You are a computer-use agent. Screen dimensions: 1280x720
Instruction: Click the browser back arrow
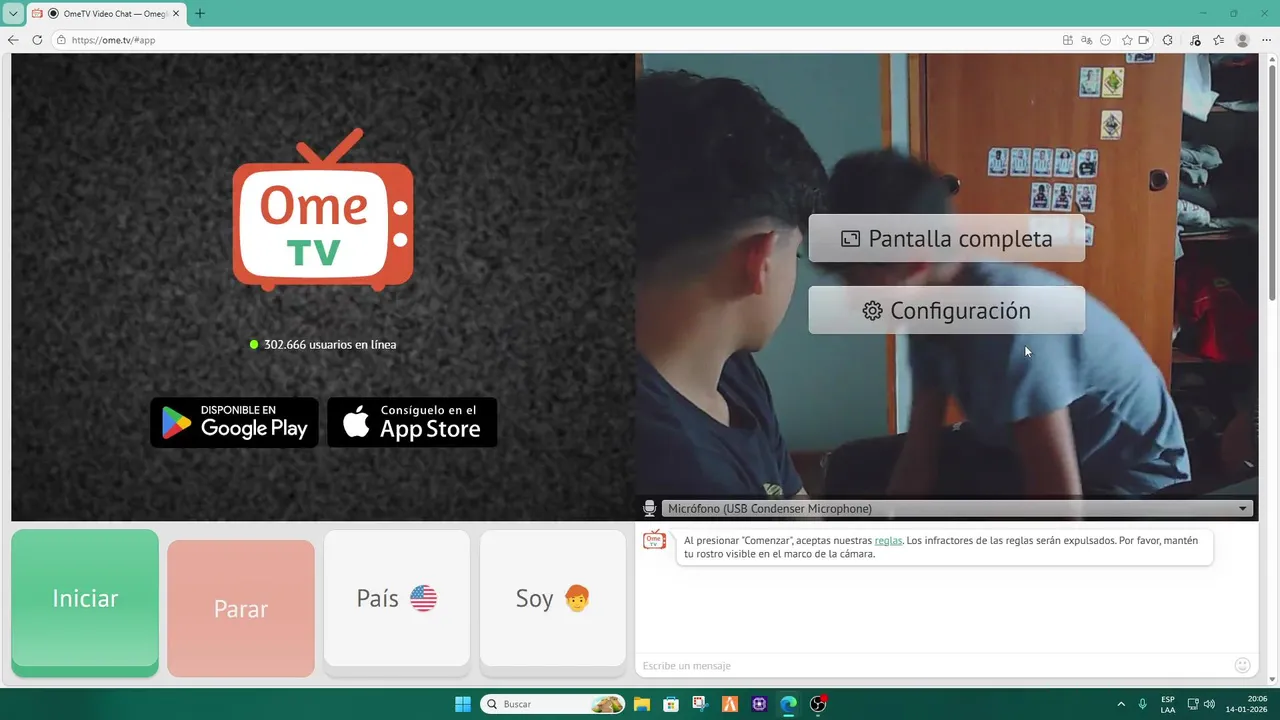[13, 40]
